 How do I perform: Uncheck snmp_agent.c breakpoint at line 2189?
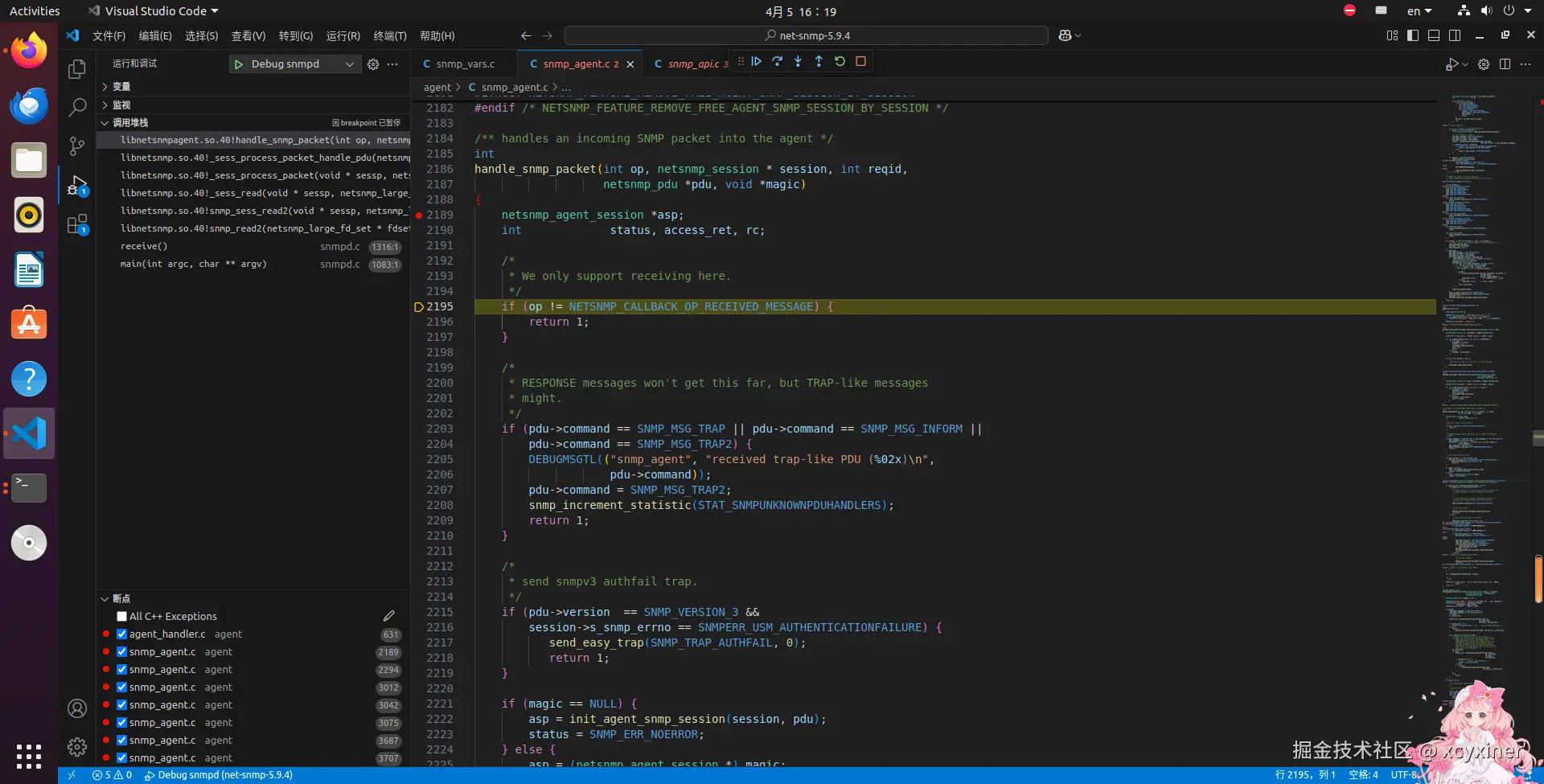click(122, 652)
